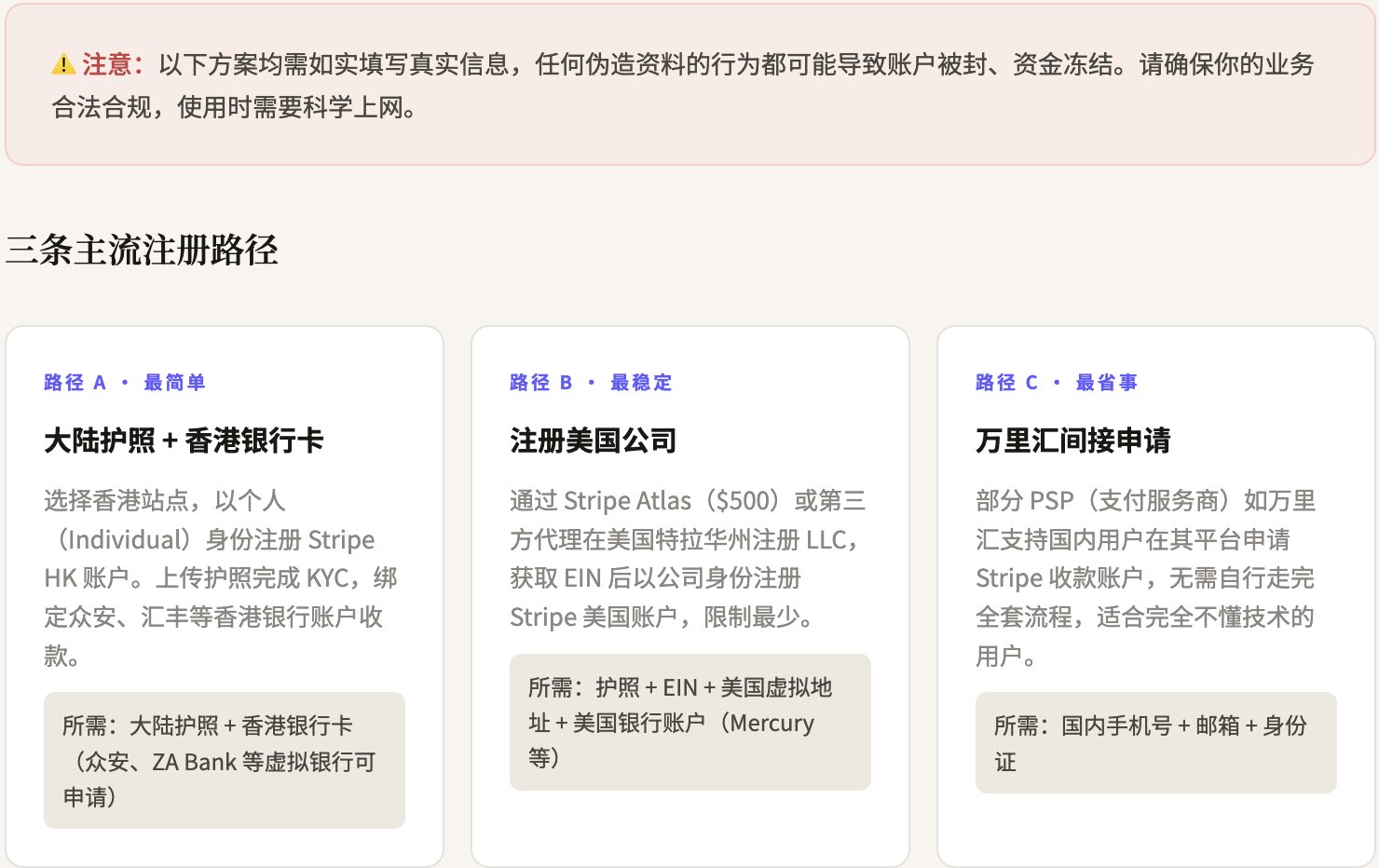Open the card title "万里汇间接申请"
The height and width of the screenshot is (868, 1379).
pyautogui.click(x=1073, y=441)
